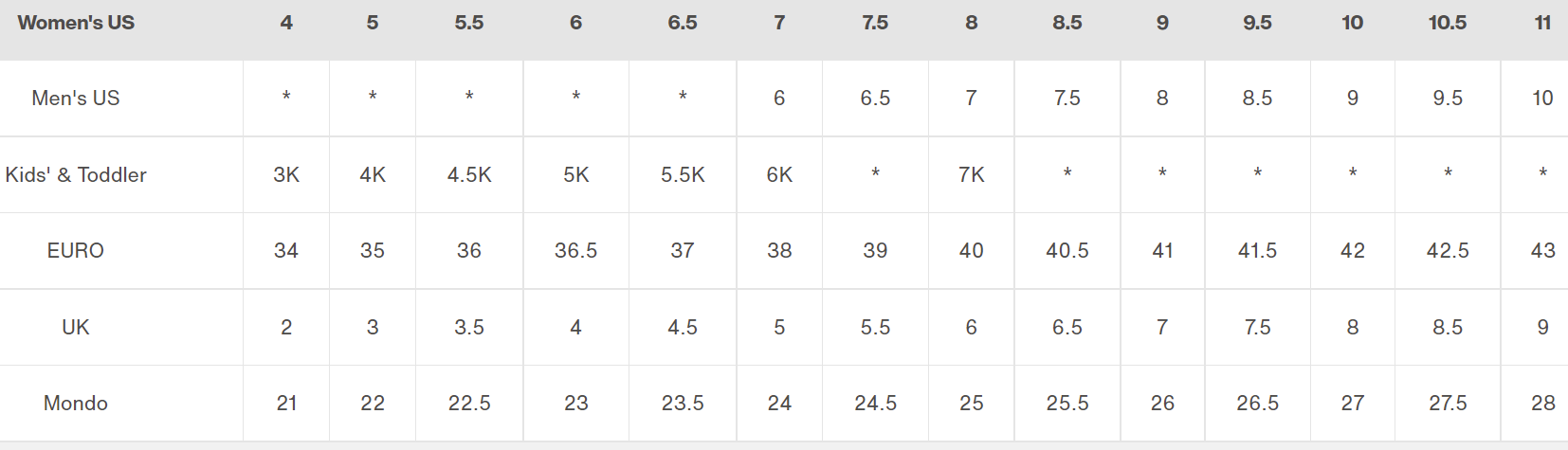This screenshot has width=1568, height=450.
Task: Click the Mondo row label
Action: pyautogui.click(x=76, y=404)
